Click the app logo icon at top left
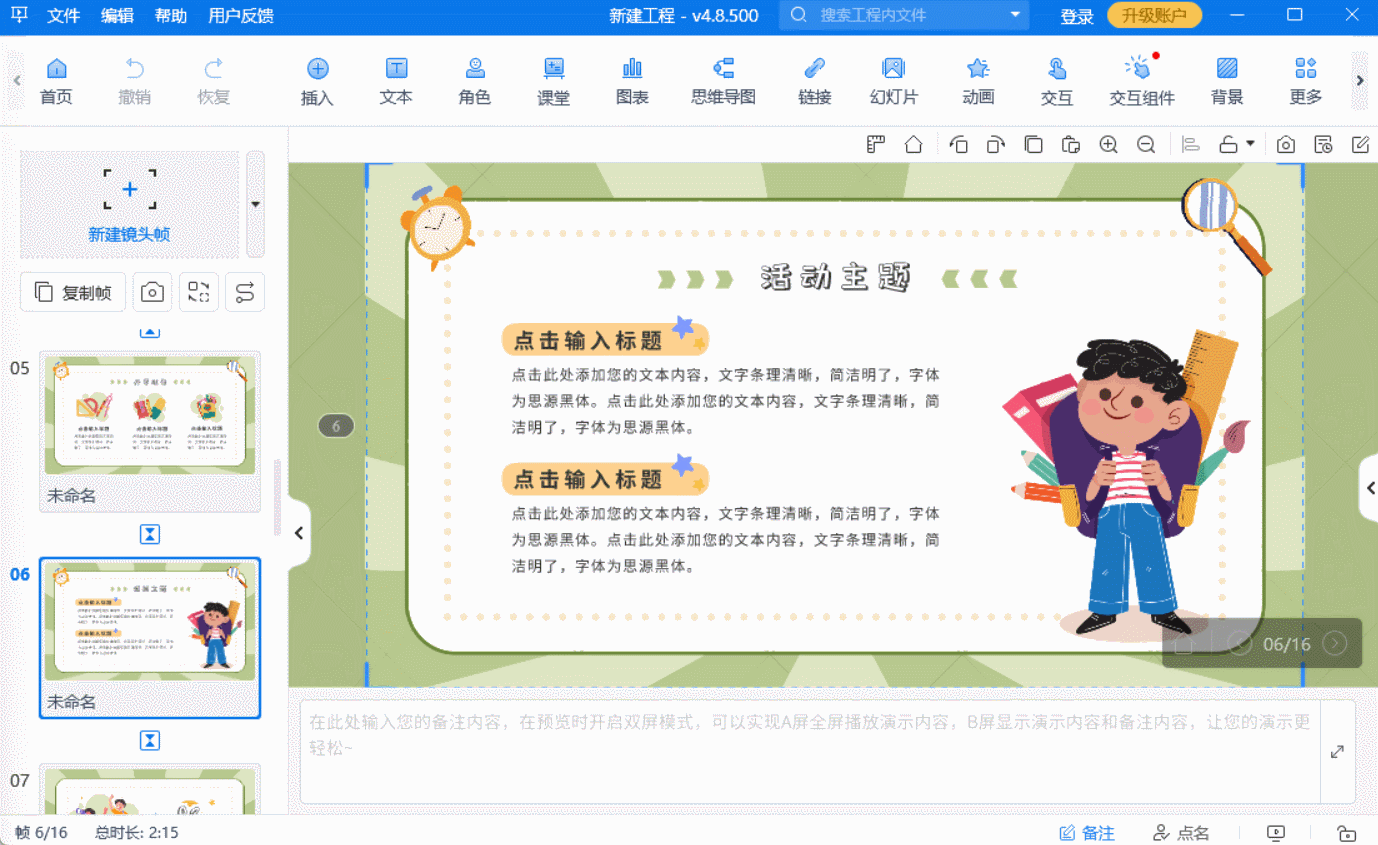Image resolution: width=1378 pixels, height=845 pixels. point(19,15)
